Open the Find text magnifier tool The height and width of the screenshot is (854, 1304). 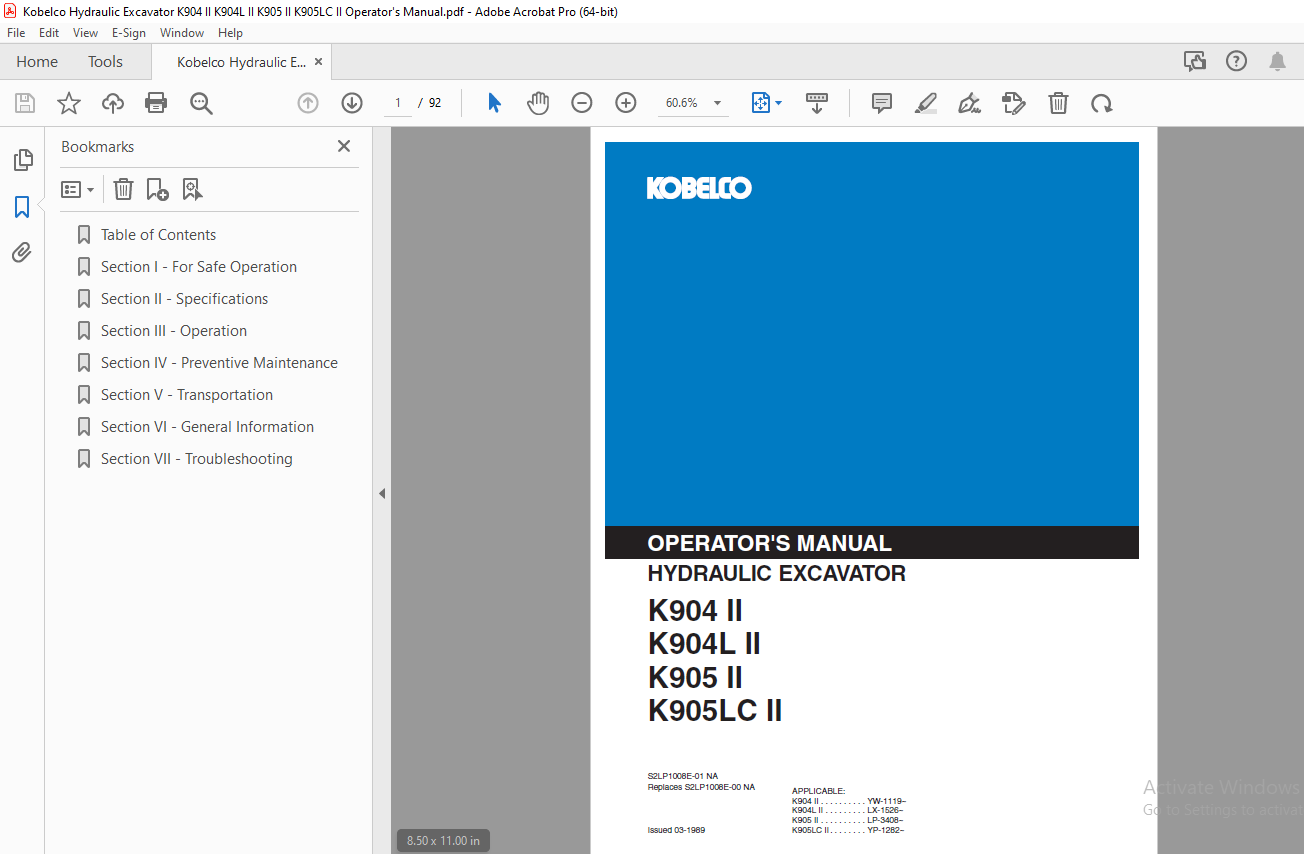[x=201, y=103]
